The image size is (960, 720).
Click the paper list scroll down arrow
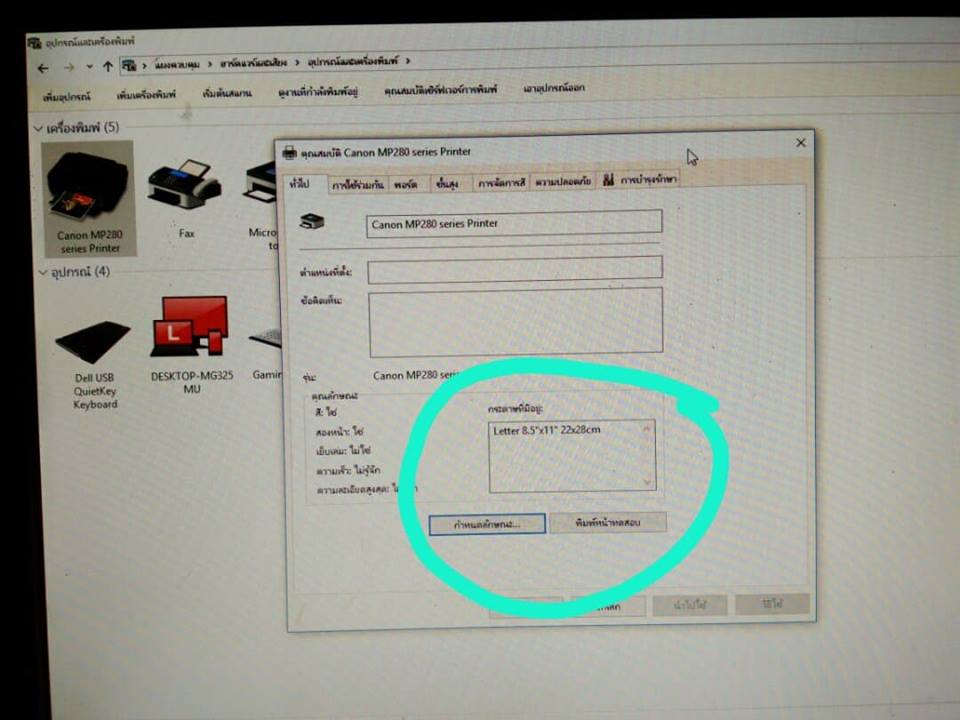pos(648,483)
